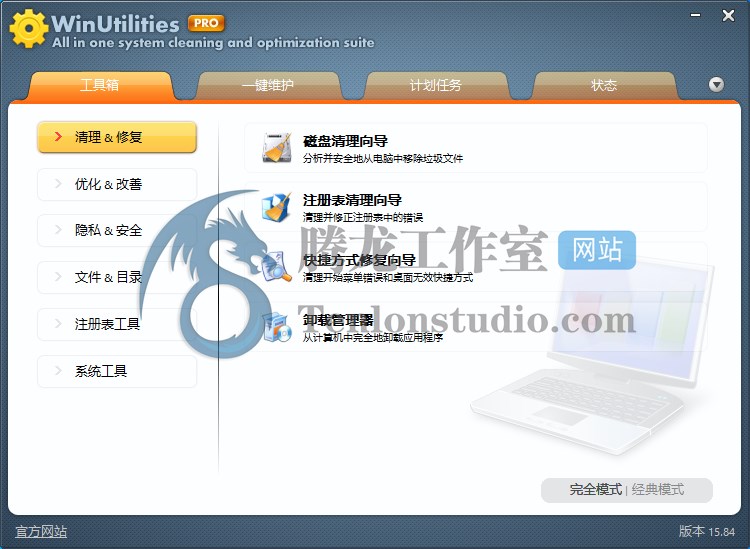Select the 系统工具 category

(x=117, y=371)
